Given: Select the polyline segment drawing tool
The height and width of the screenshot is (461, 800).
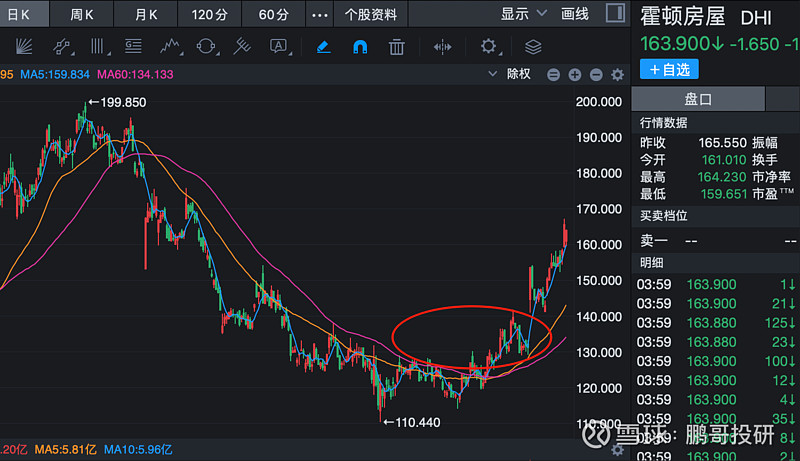Looking at the screenshot, I should click(x=62, y=47).
